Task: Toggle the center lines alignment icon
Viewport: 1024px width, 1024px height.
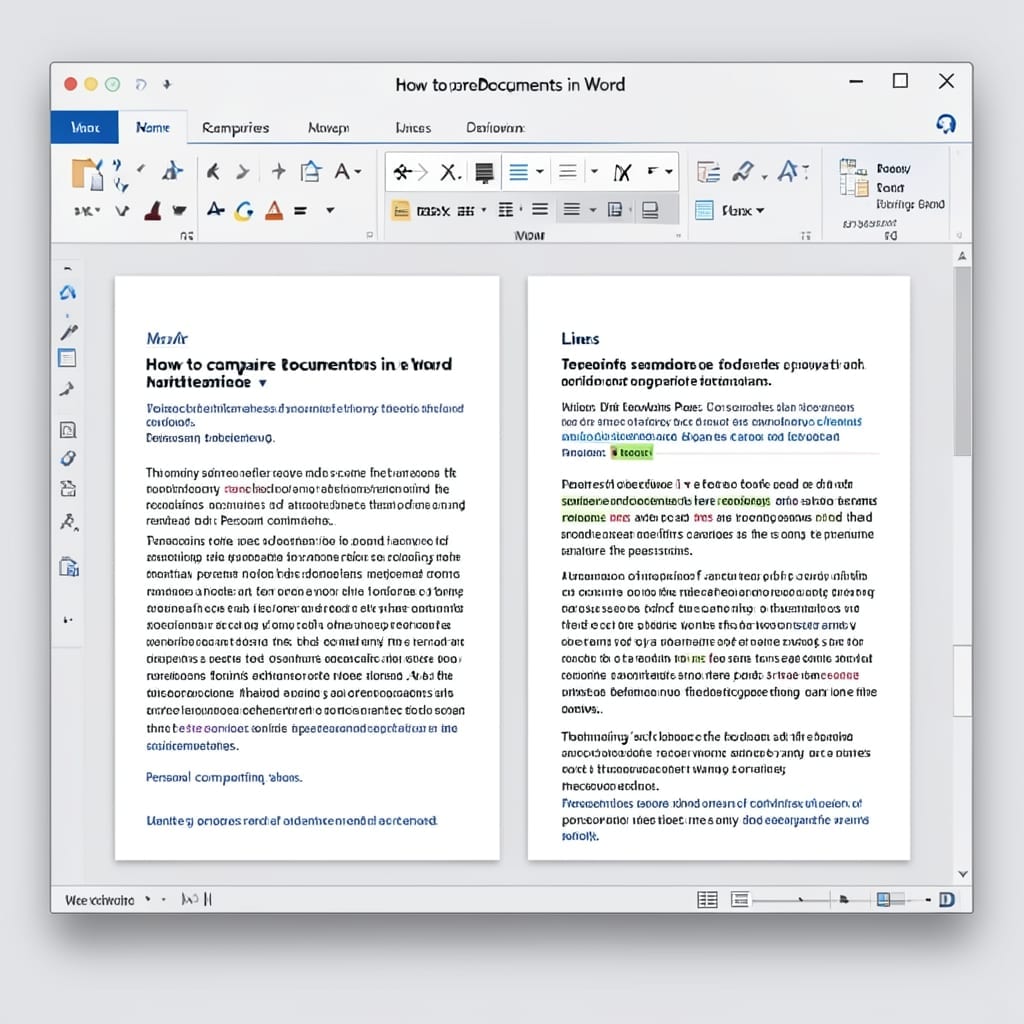Action: (x=540, y=209)
